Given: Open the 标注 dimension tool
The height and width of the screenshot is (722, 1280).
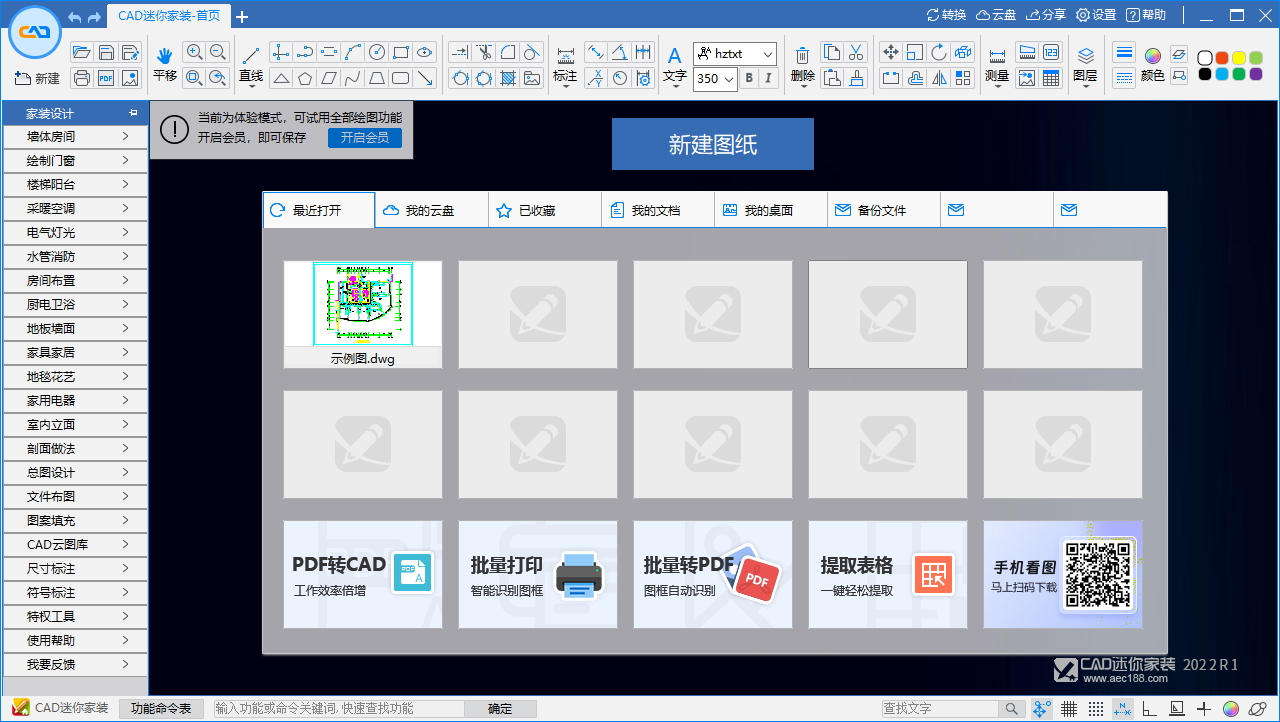Looking at the screenshot, I should tap(565, 64).
